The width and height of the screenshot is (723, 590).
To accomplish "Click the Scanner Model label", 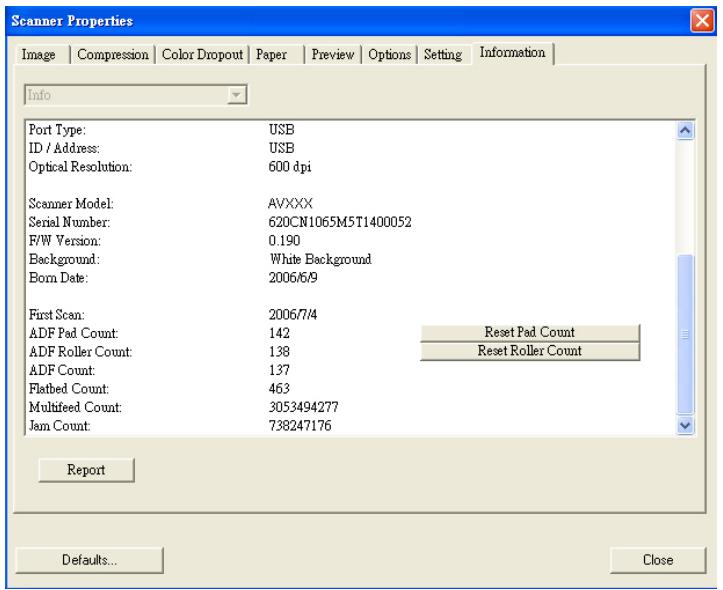I will pos(71,204).
